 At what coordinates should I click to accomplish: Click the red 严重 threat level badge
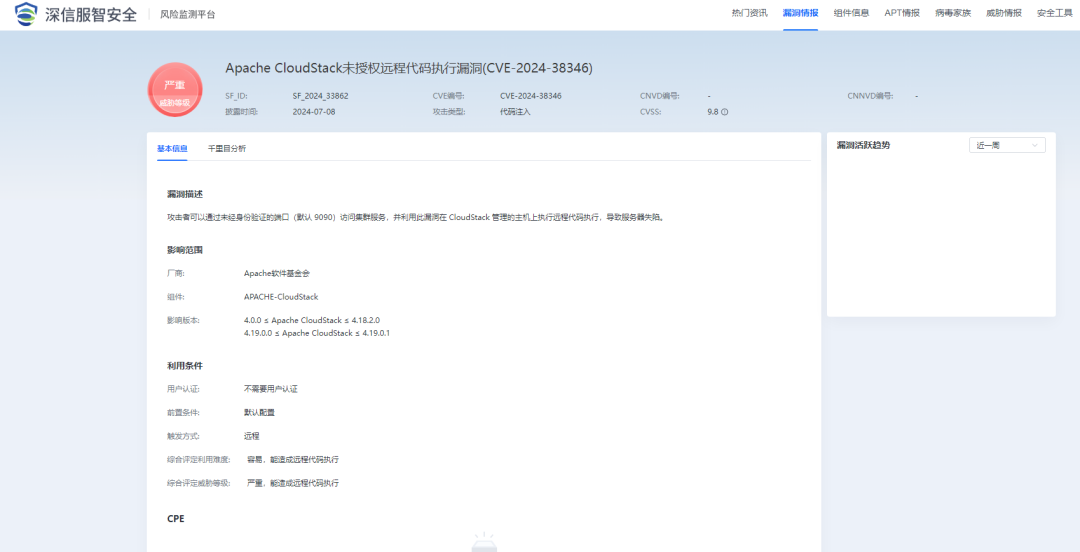pos(175,90)
